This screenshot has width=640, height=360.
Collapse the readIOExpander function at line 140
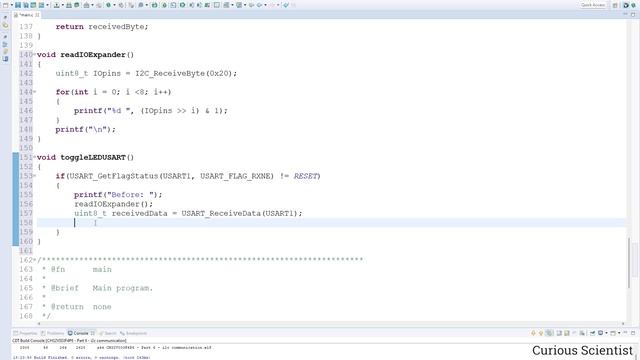[x=34, y=55]
